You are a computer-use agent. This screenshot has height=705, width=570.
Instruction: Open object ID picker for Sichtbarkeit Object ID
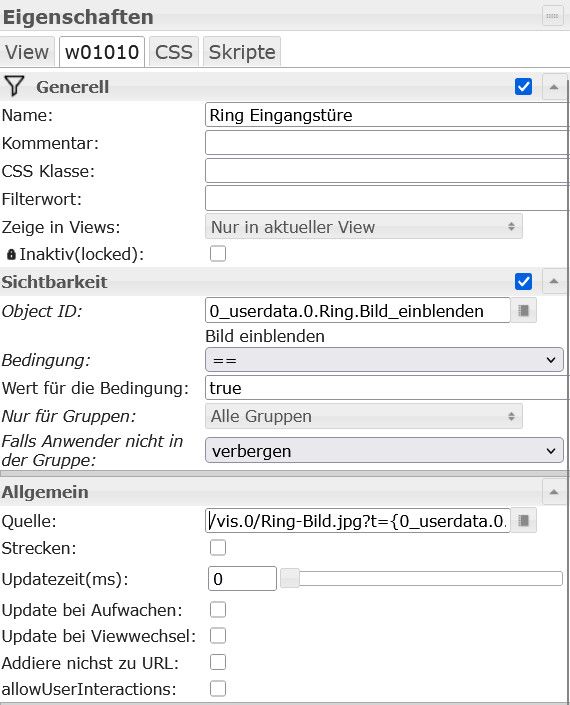tap(523, 311)
